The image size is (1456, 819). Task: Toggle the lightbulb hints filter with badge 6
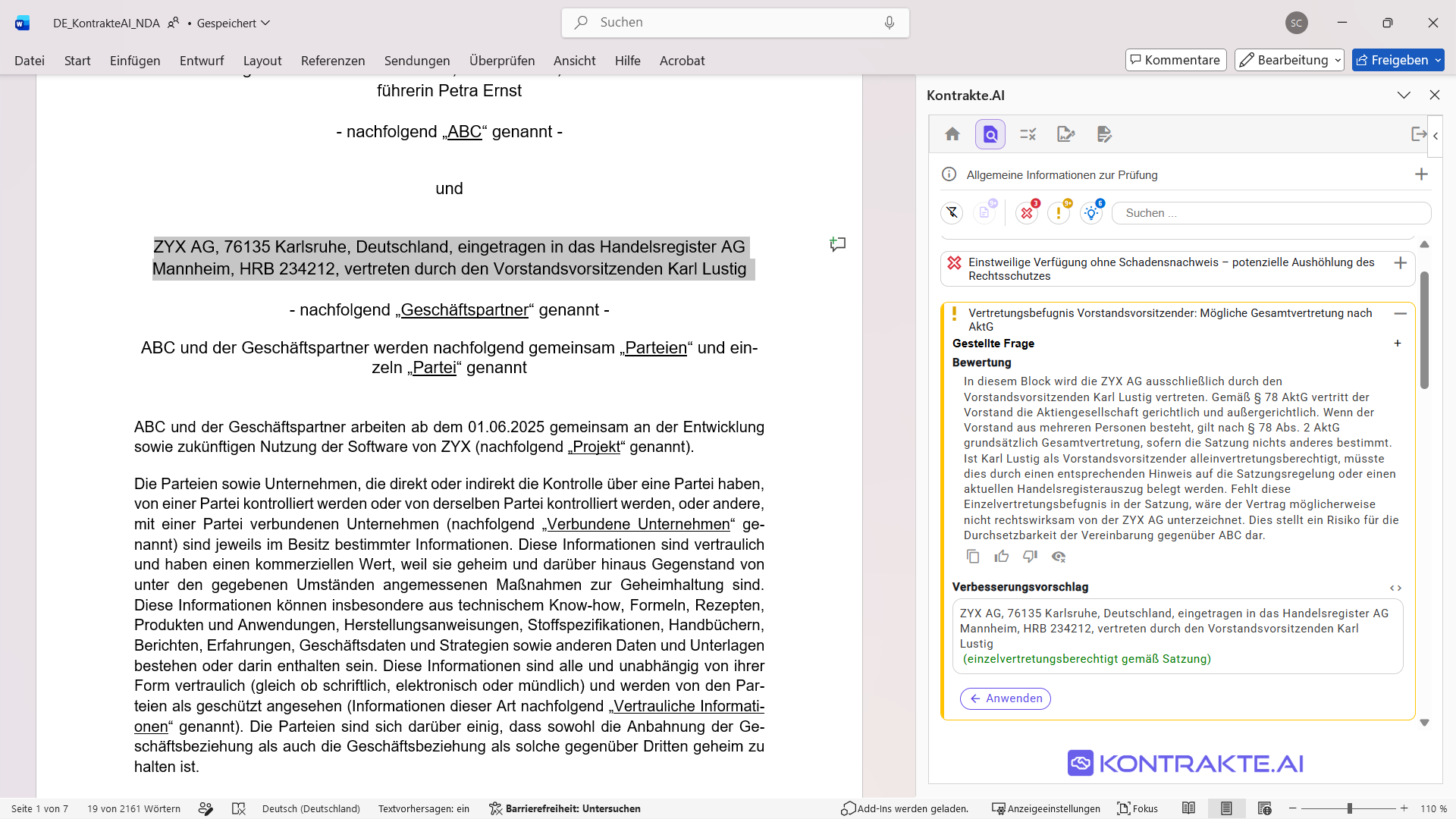[x=1092, y=212]
